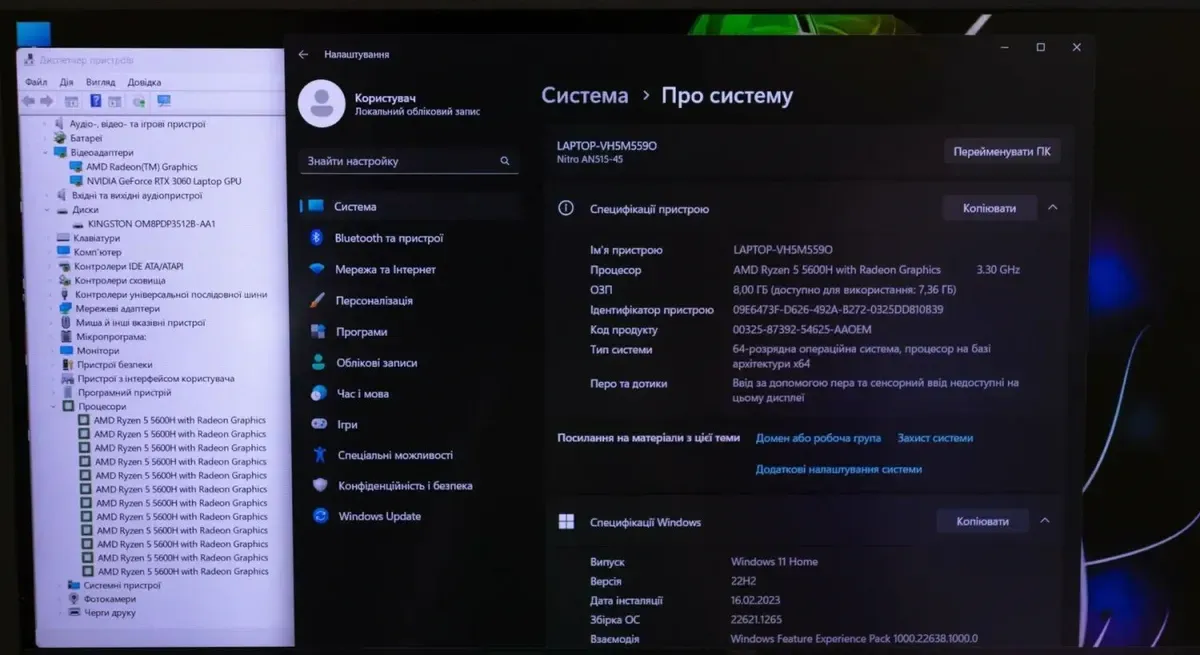Screen dimensions: 1200x655
Task: Click the Перейменувати ПК button
Action: pos(1002,152)
